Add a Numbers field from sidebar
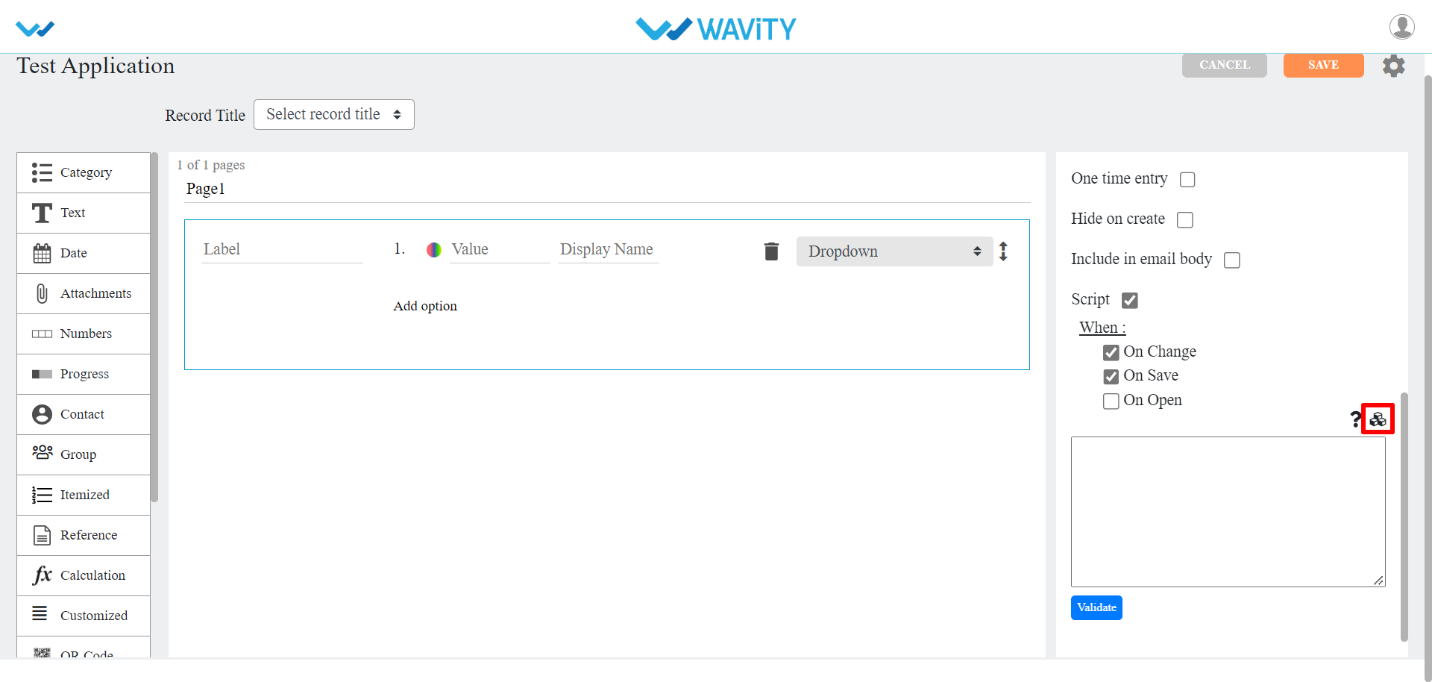The width and height of the screenshot is (1432, 682). 83,334
